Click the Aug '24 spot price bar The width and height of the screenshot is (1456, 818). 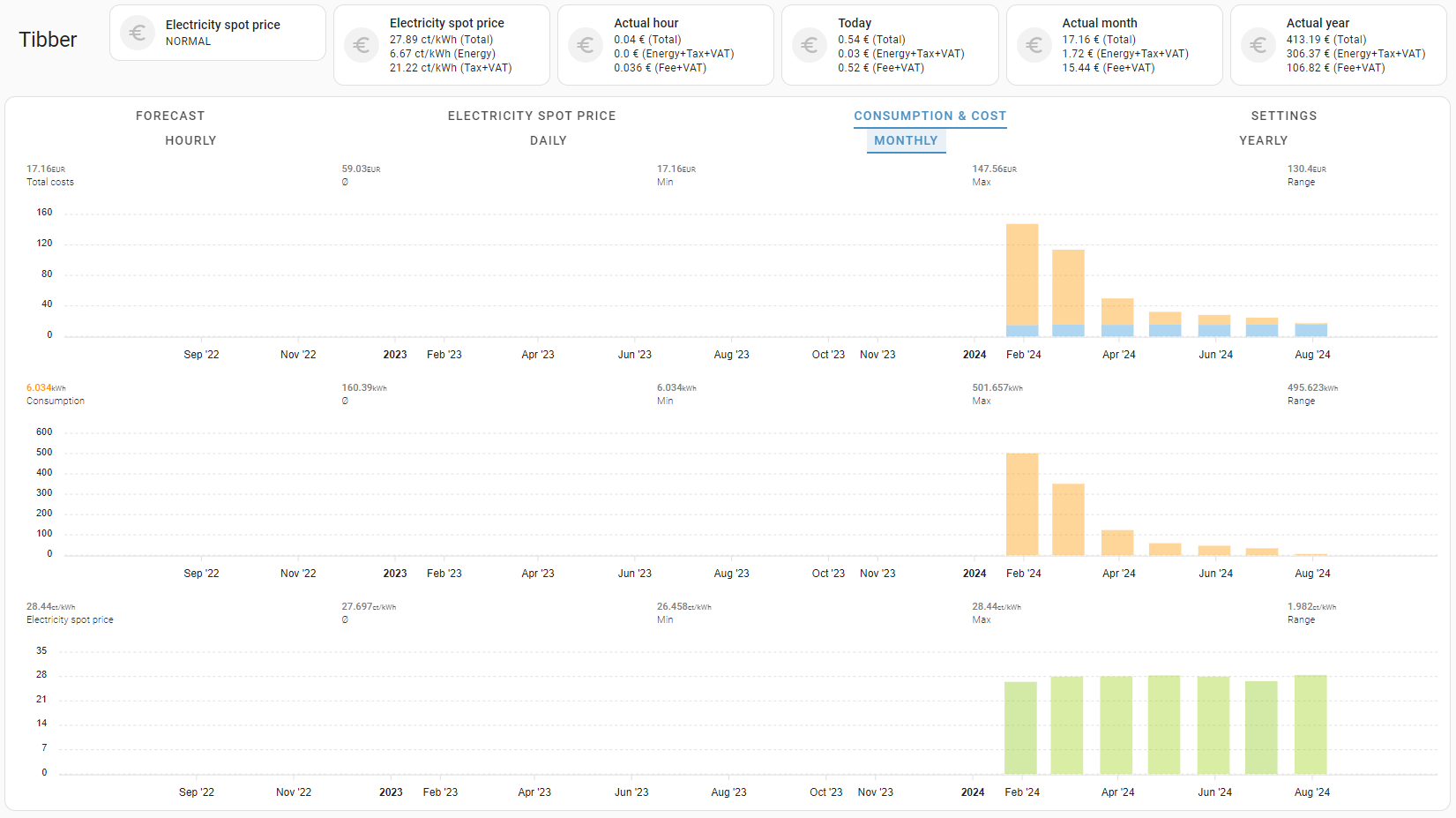[x=1310, y=724]
